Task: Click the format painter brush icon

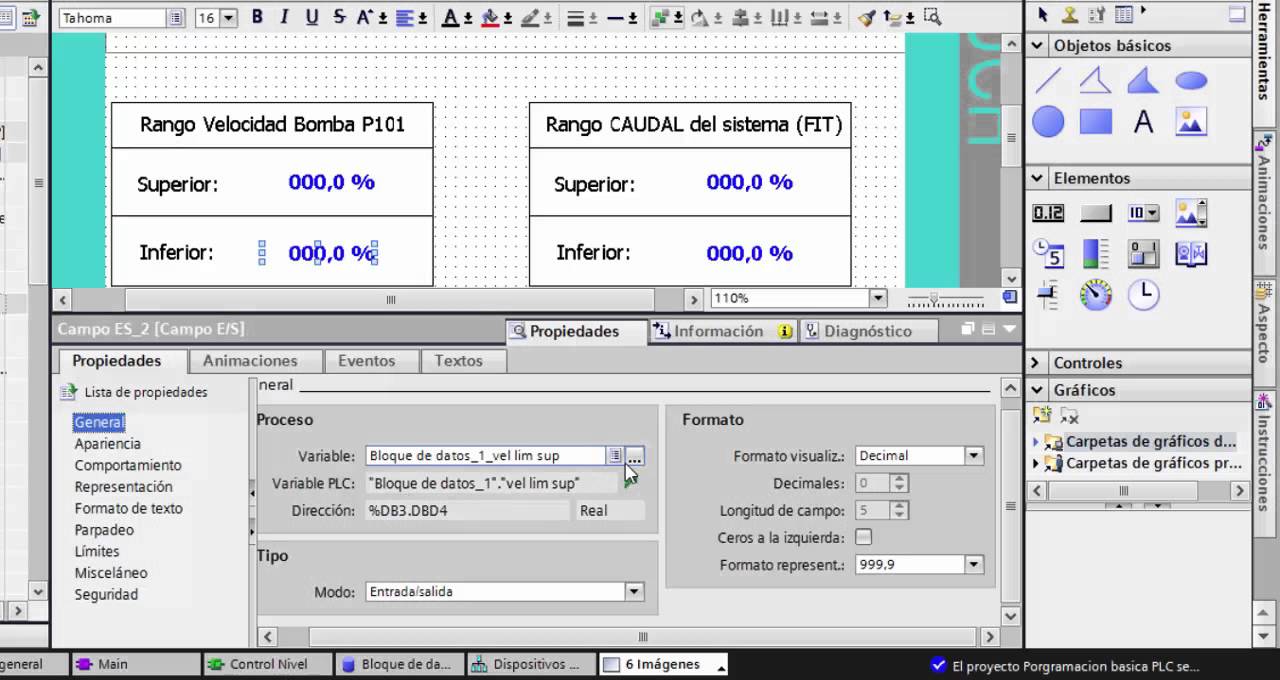Action: [x=867, y=17]
